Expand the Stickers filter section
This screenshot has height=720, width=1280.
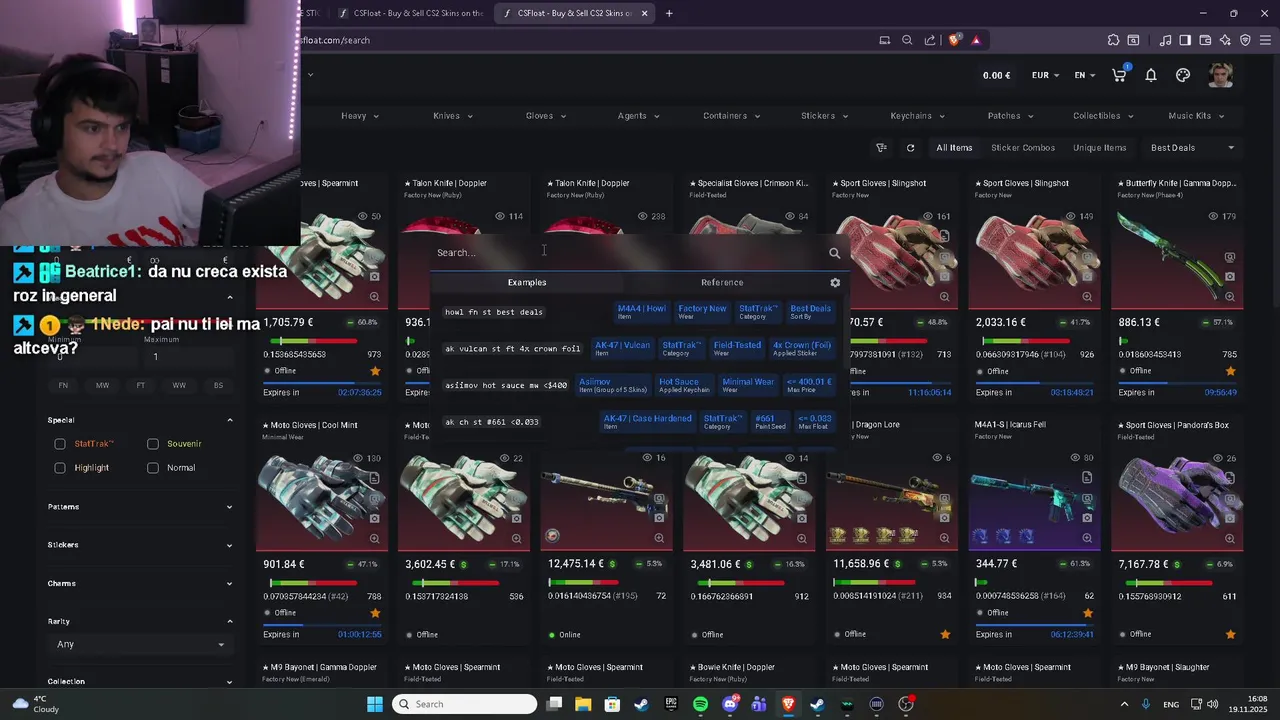(140, 545)
